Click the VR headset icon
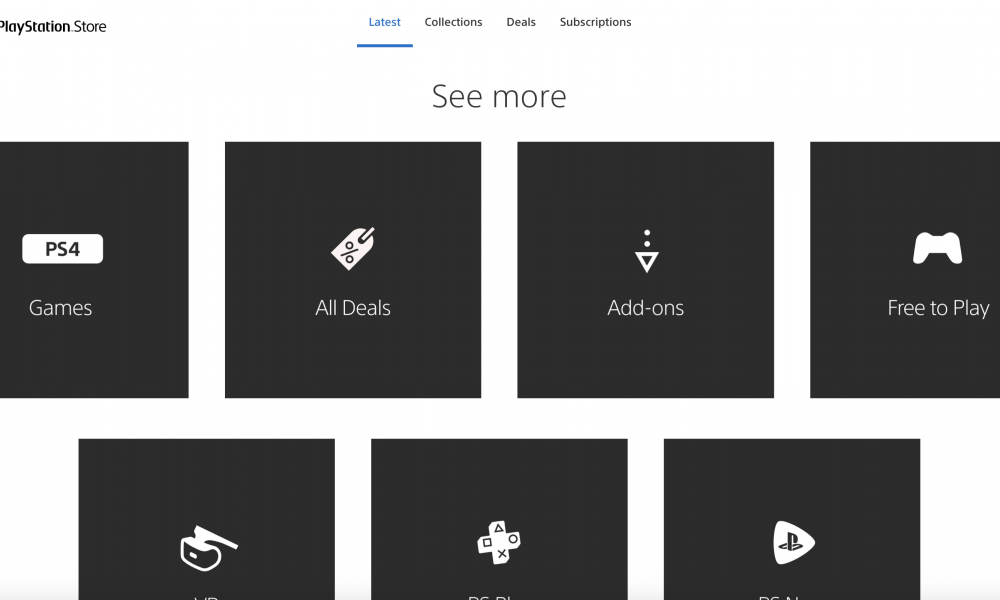The height and width of the screenshot is (600, 1000). 208,548
